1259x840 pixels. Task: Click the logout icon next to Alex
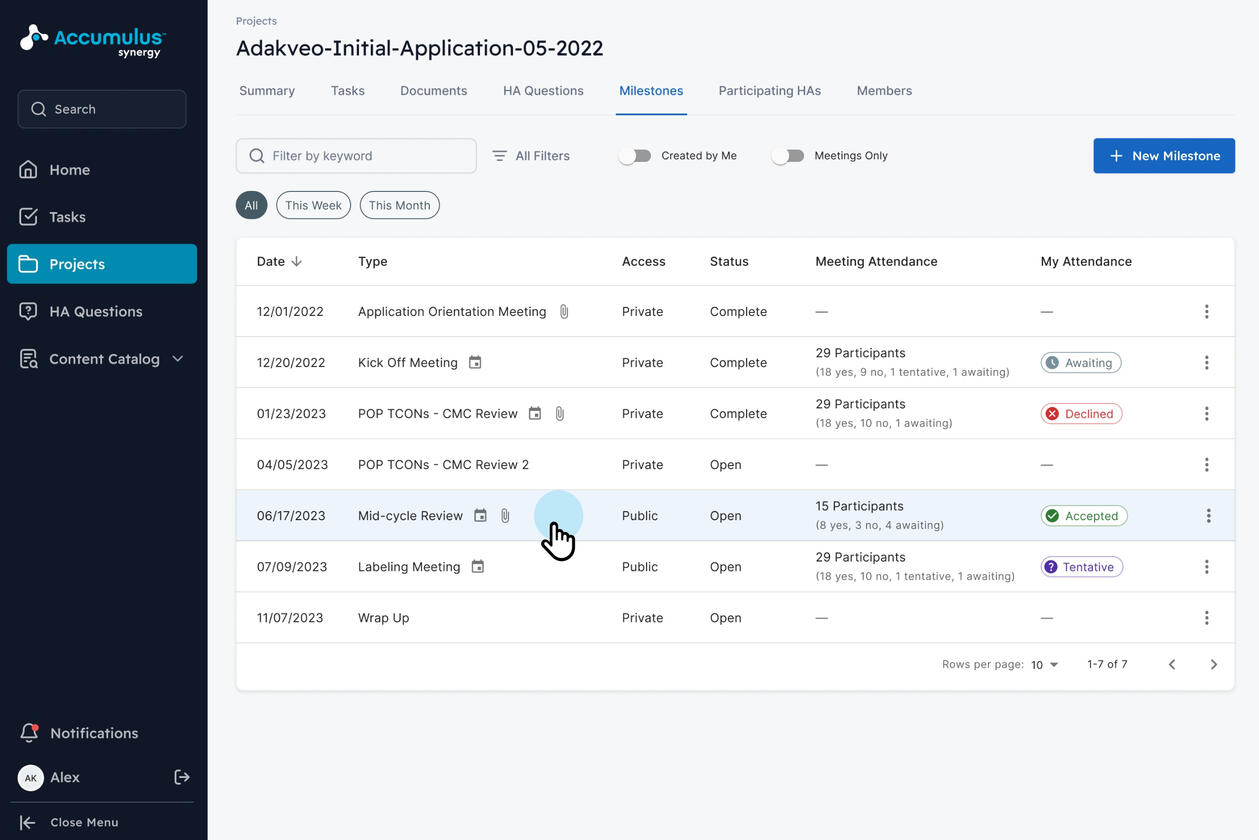(x=182, y=777)
